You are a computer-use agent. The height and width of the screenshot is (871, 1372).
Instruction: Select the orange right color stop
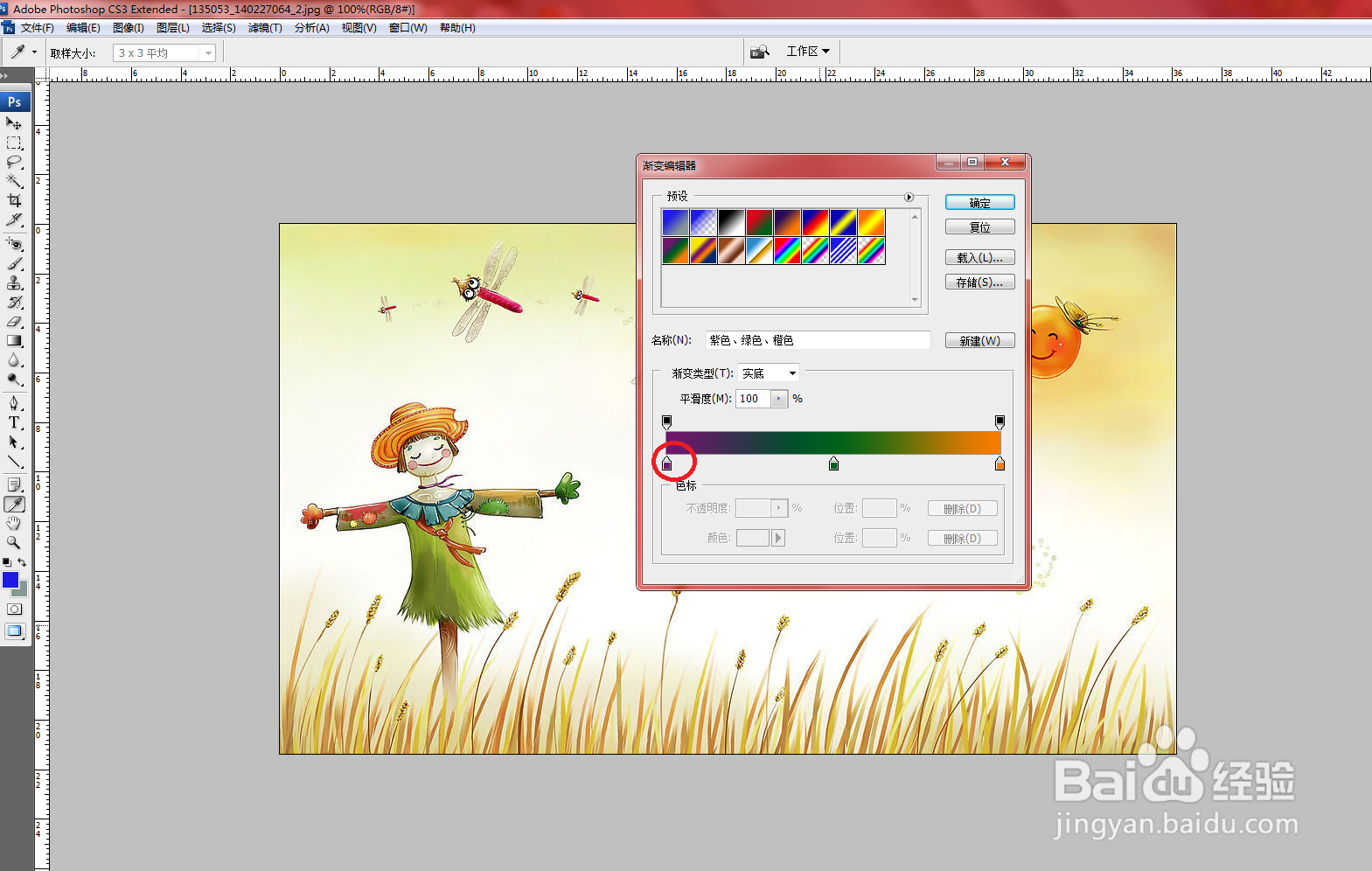pos(999,463)
